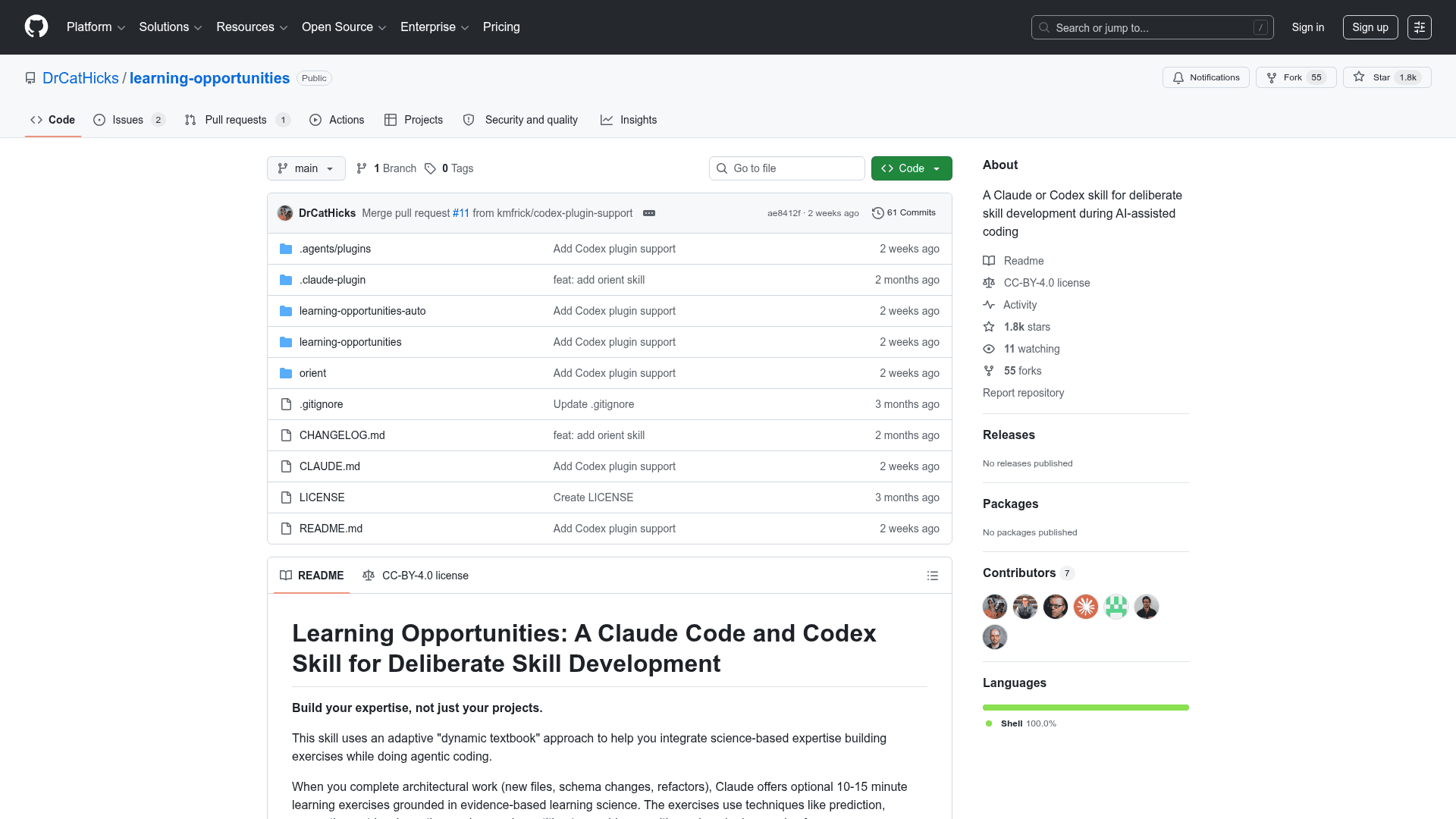Switch to the Pull requests tab
The height and width of the screenshot is (819, 1456).
[x=237, y=120]
